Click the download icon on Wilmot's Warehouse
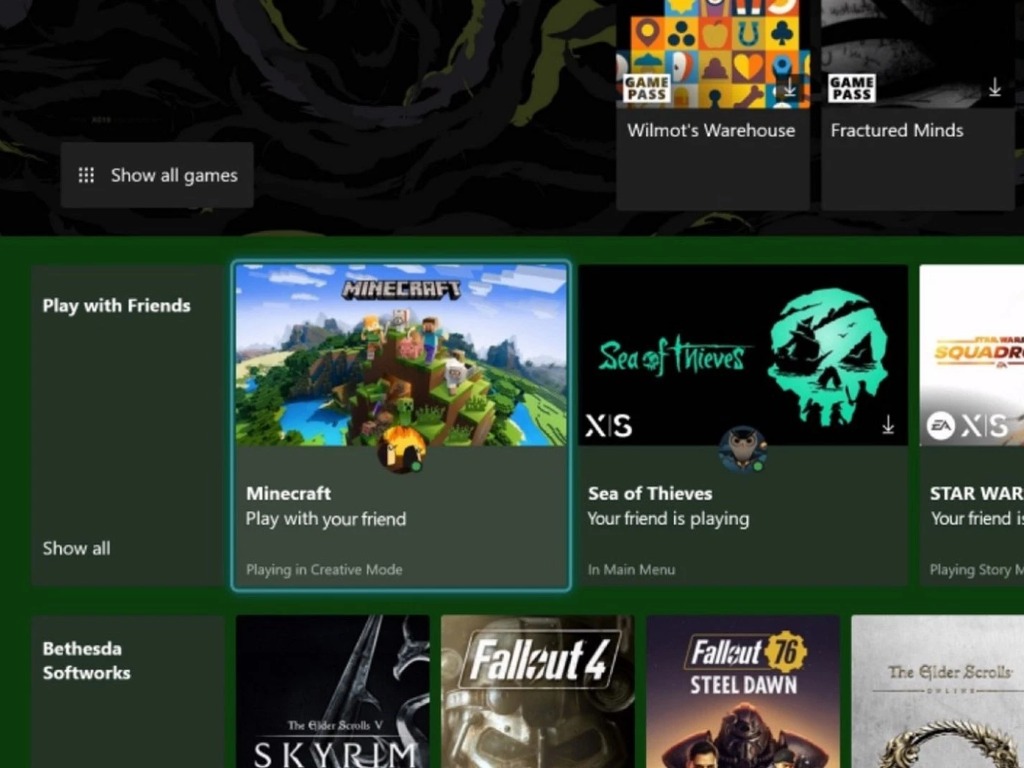 click(x=789, y=89)
